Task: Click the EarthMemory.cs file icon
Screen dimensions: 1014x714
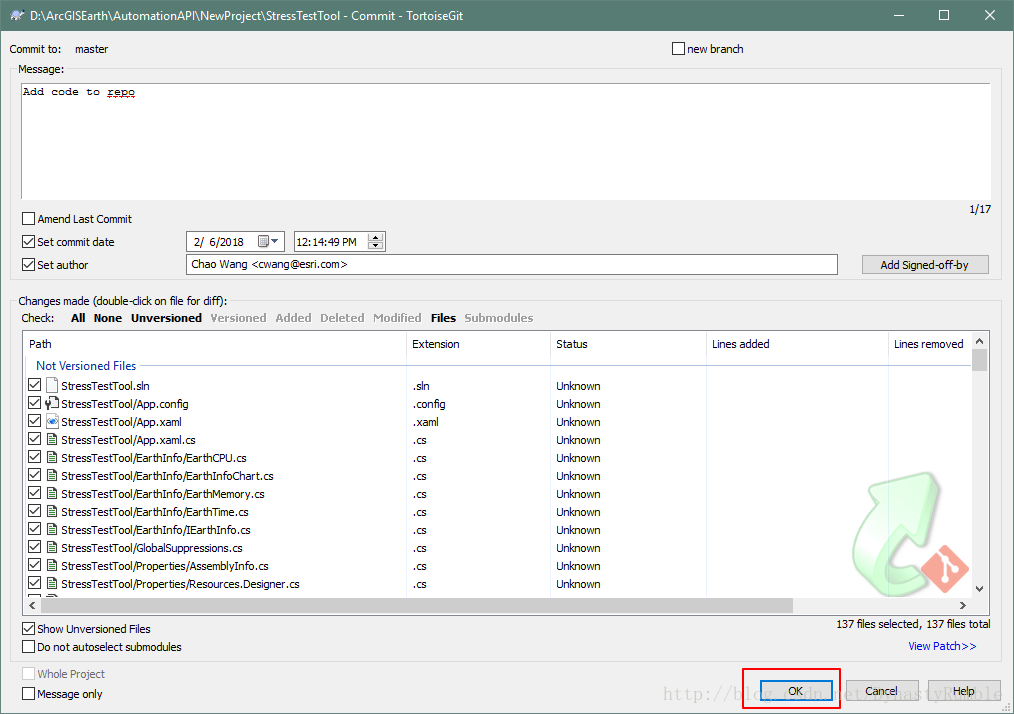Action: tap(52, 493)
